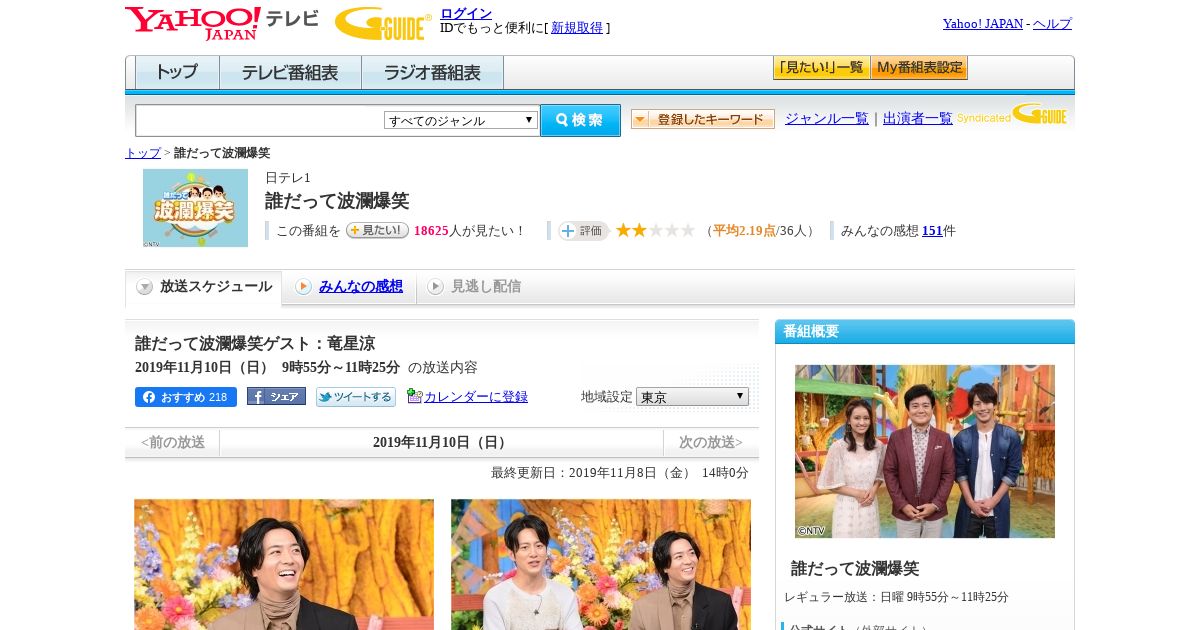The image size is (1200, 630).
Task: Click the Facebook おすすめ 218 button
Action: tap(186, 397)
